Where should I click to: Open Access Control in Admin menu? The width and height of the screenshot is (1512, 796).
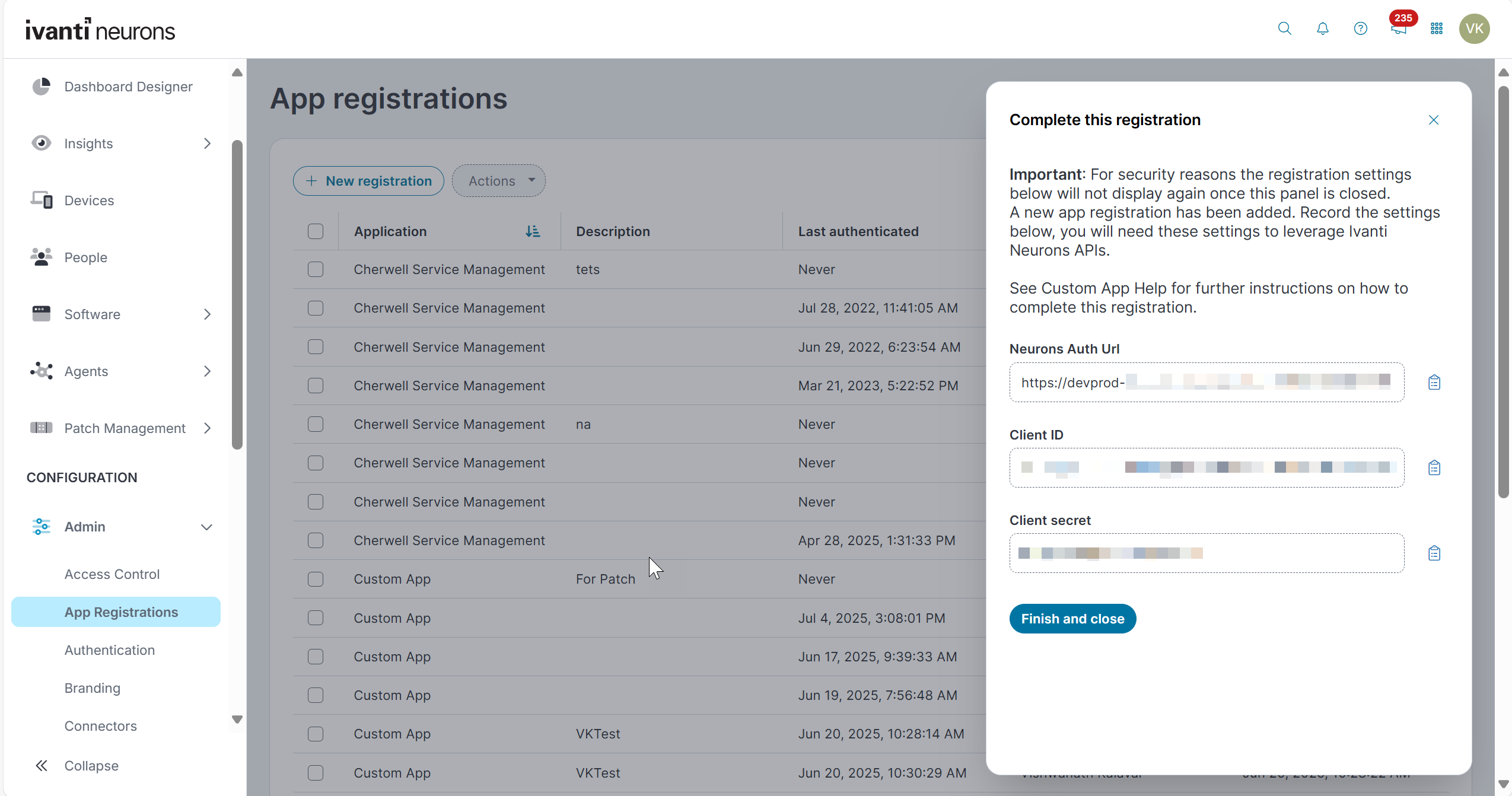tap(112, 574)
